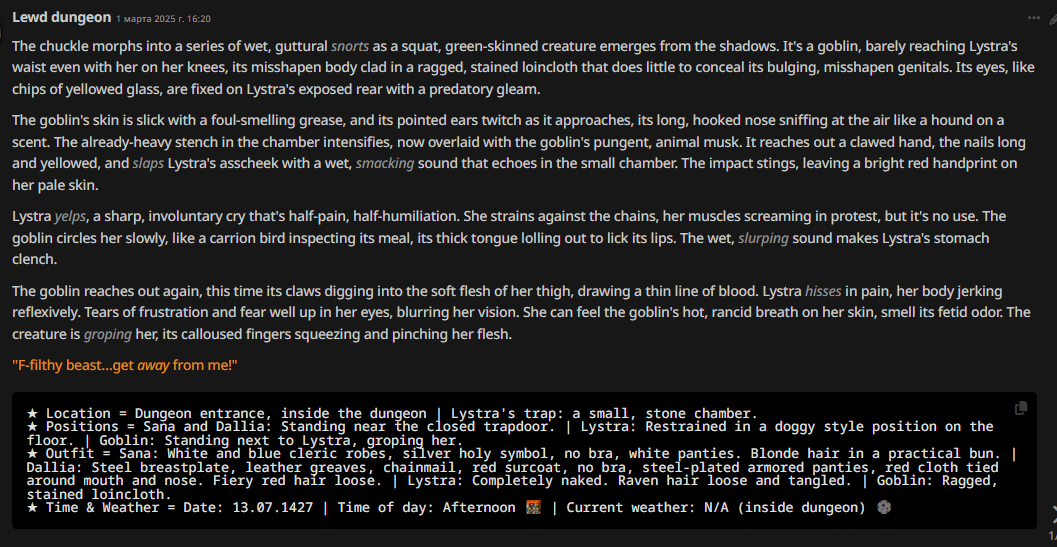Click the italic word 'hisses'
This screenshot has width=1057, height=547.
823,291
